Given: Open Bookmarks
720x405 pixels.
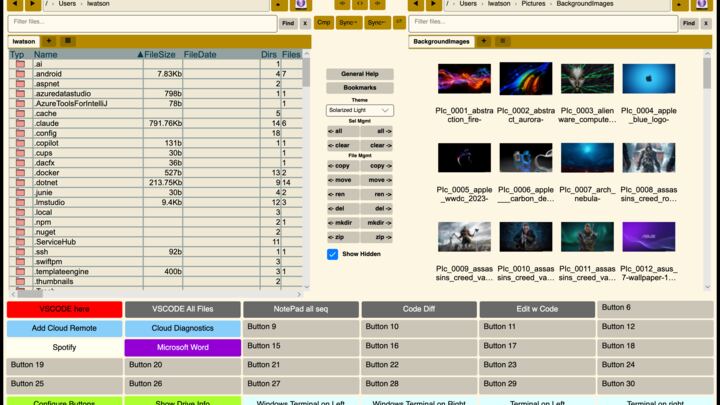Looking at the screenshot, I should 360,88.
